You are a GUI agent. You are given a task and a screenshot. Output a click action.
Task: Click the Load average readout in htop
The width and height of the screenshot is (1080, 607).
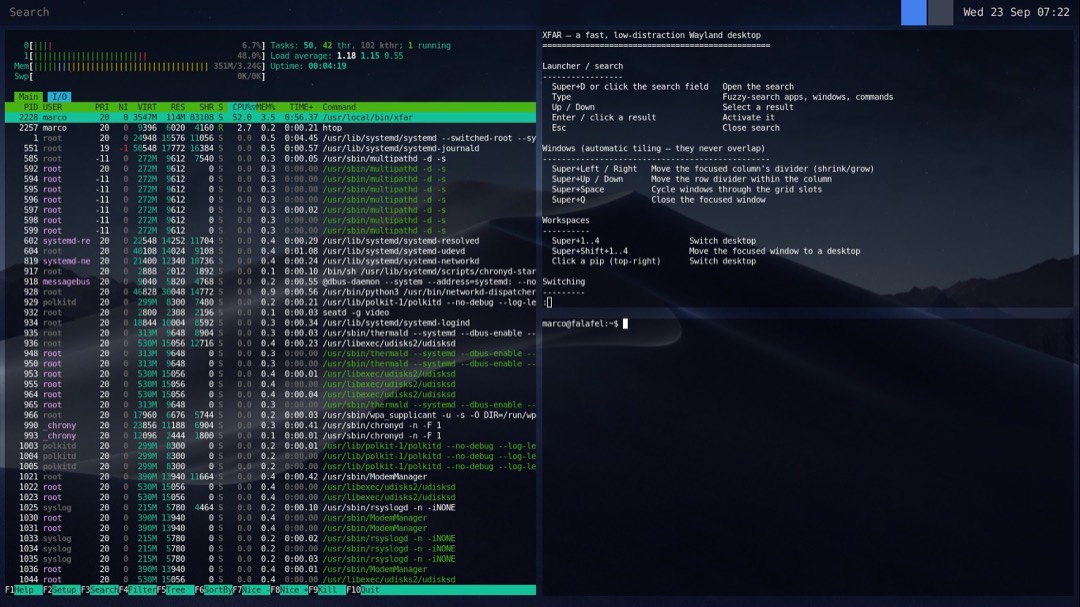click(x=337, y=56)
